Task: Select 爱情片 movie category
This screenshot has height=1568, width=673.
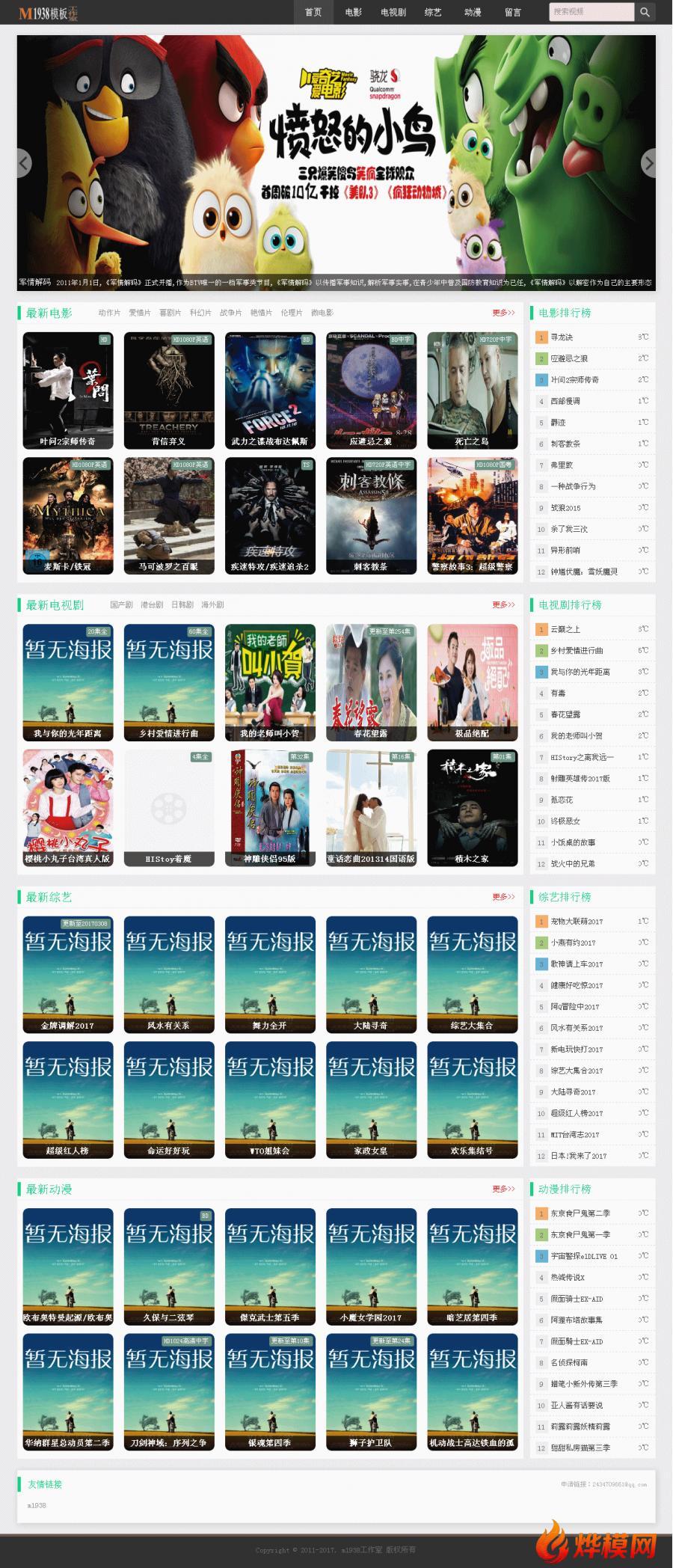Action: (x=140, y=313)
